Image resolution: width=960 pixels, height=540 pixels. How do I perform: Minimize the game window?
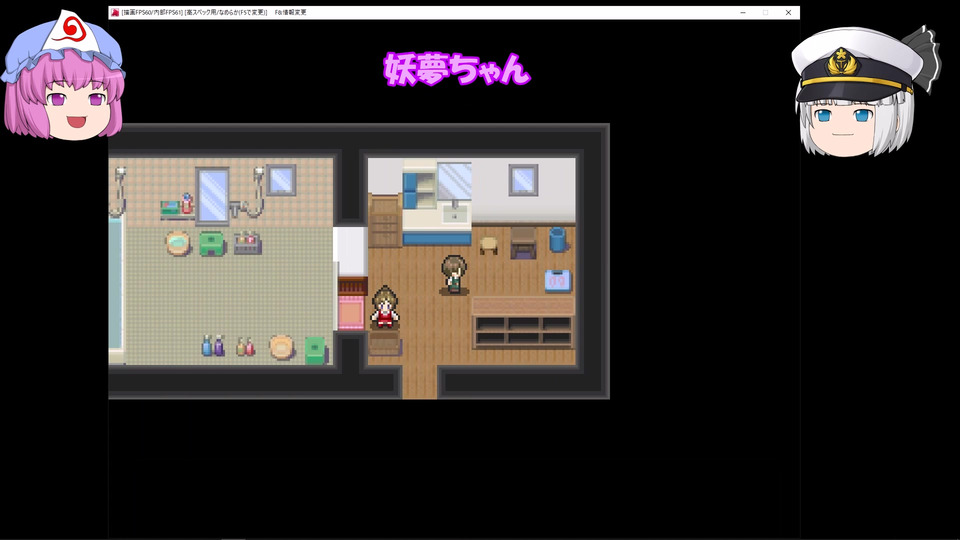click(x=743, y=12)
